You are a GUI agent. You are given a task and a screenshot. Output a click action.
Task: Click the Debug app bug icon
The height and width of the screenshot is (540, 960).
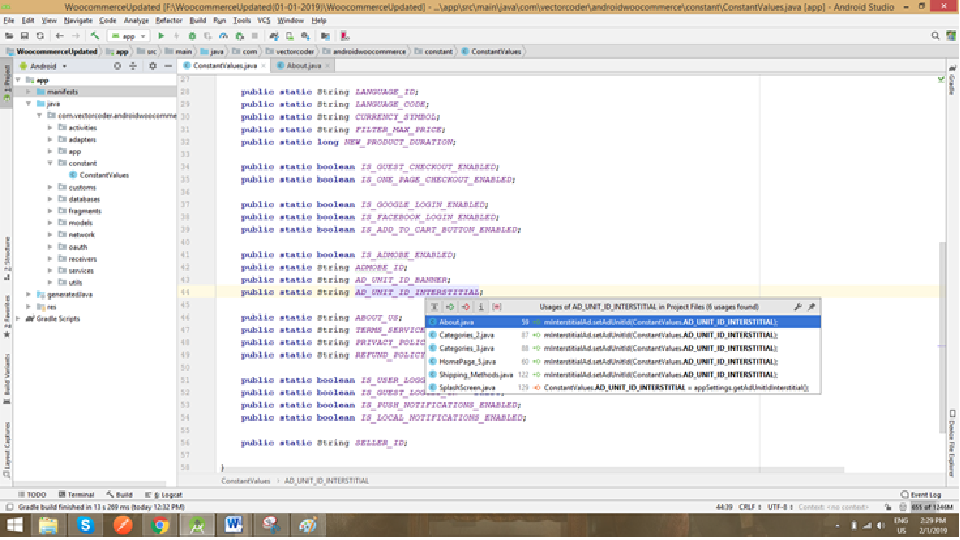[192, 36]
